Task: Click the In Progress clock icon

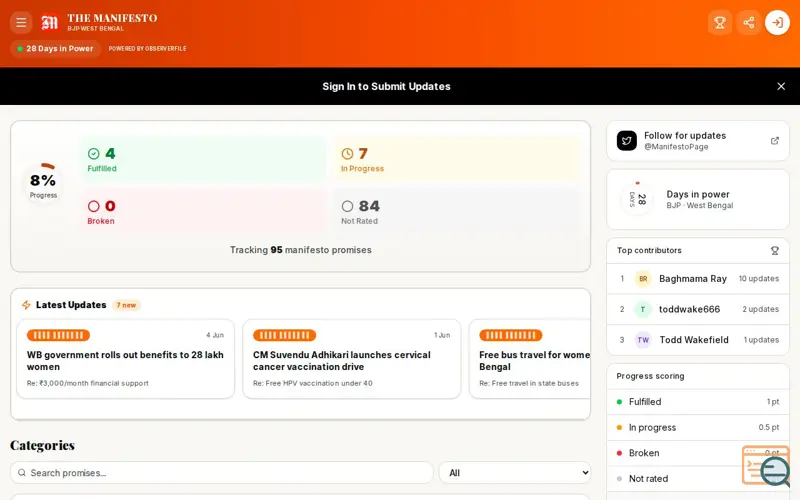Action: point(347,154)
